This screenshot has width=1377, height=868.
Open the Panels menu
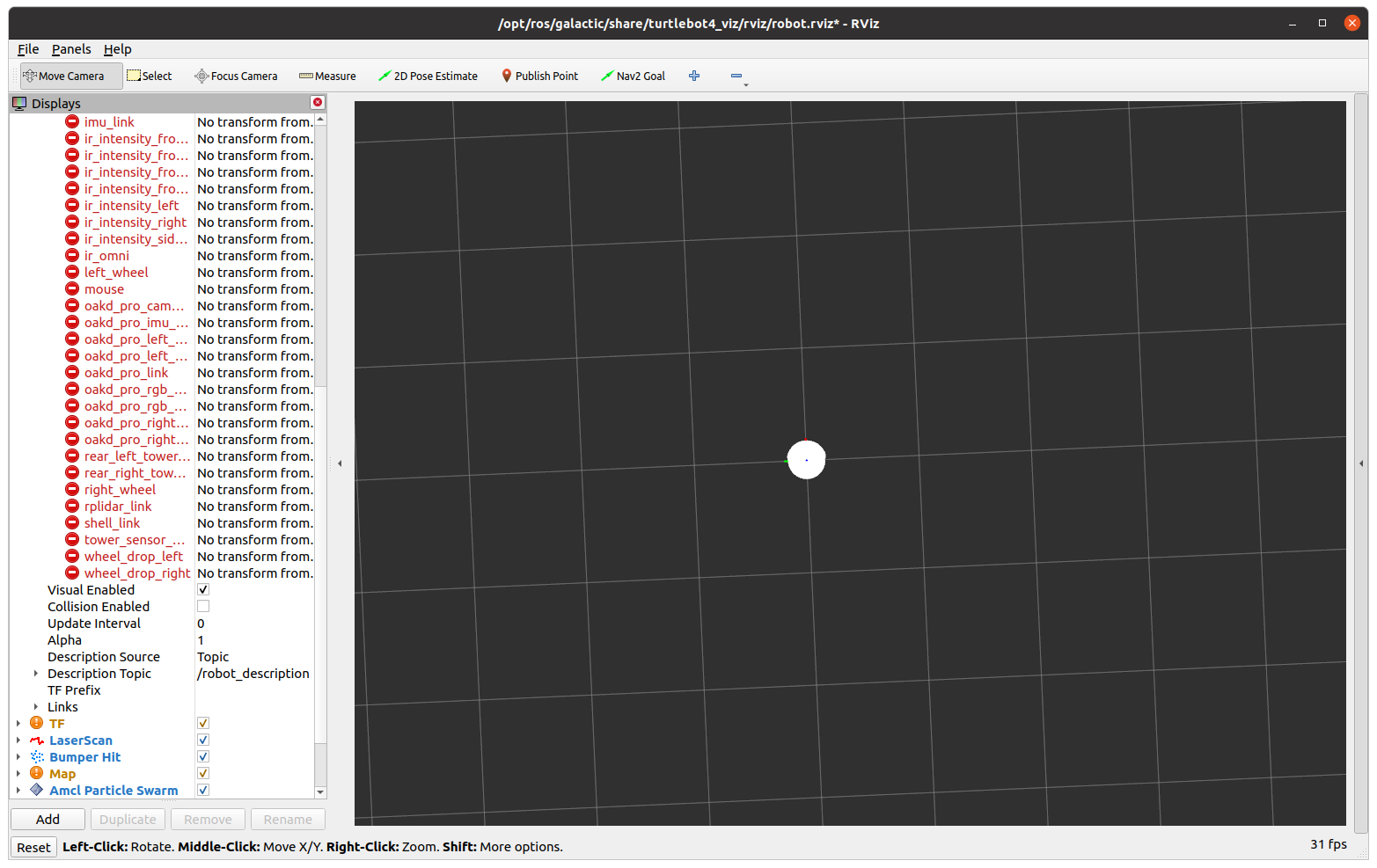tap(70, 49)
